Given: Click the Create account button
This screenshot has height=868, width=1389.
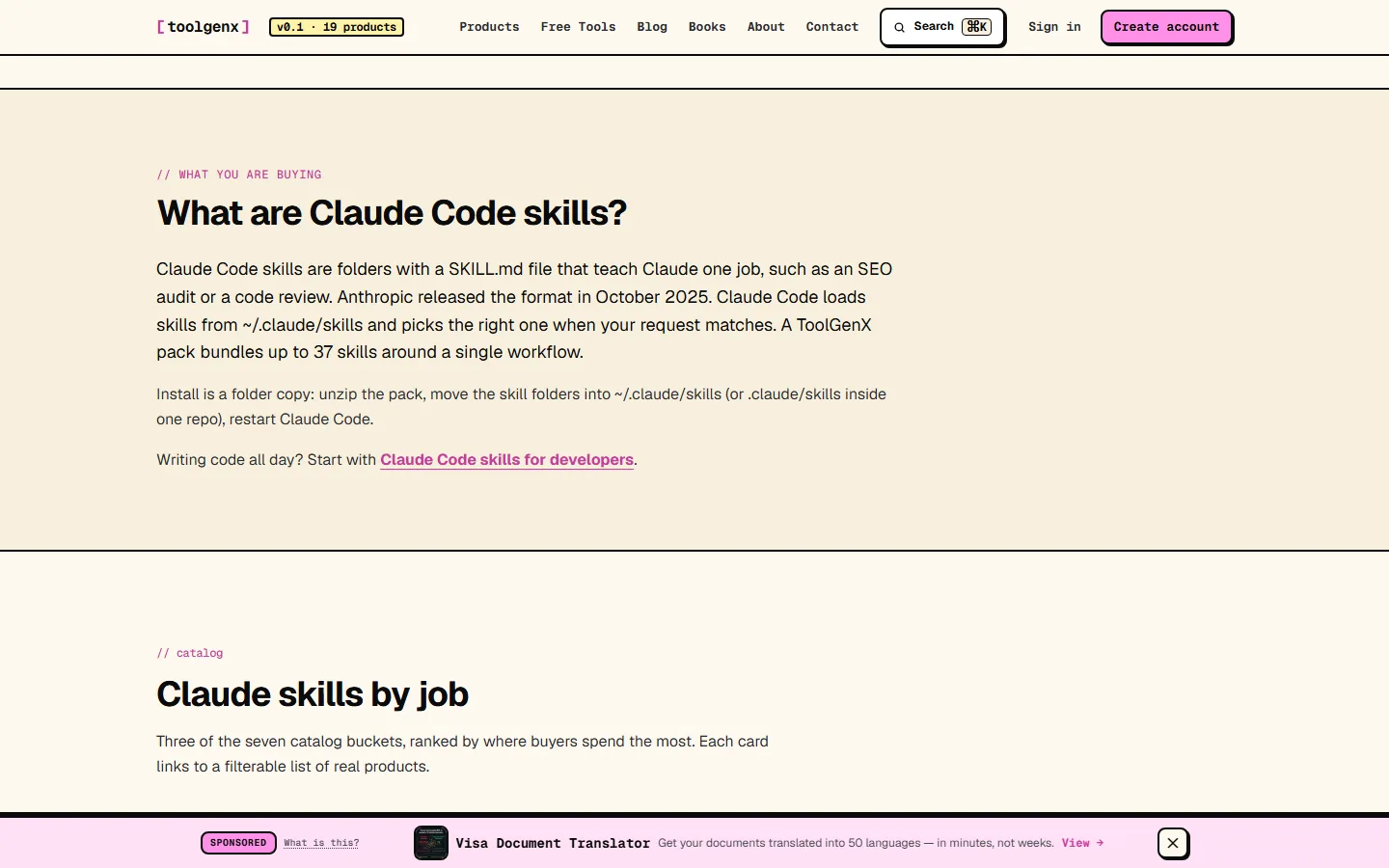Looking at the screenshot, I should (x=1166, y=27).
